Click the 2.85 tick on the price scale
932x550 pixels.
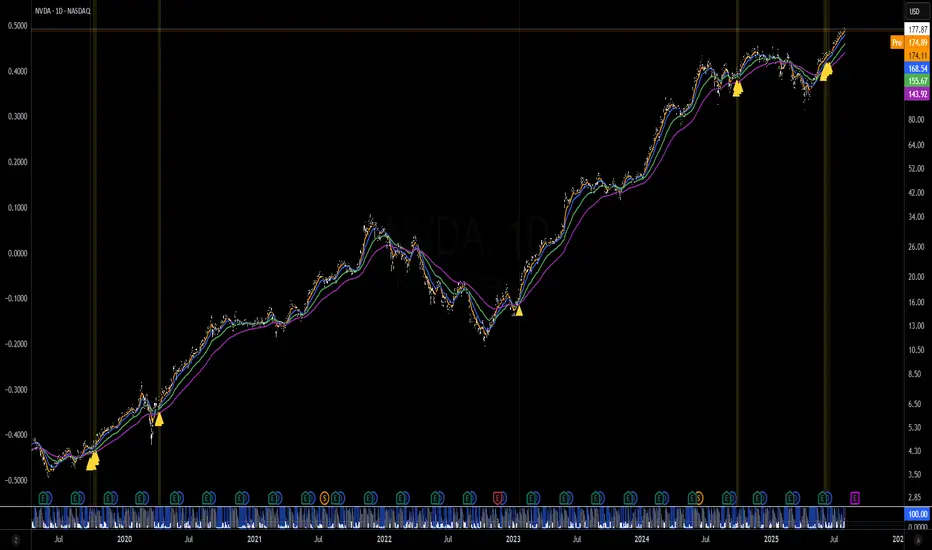[x=915, y=497]
